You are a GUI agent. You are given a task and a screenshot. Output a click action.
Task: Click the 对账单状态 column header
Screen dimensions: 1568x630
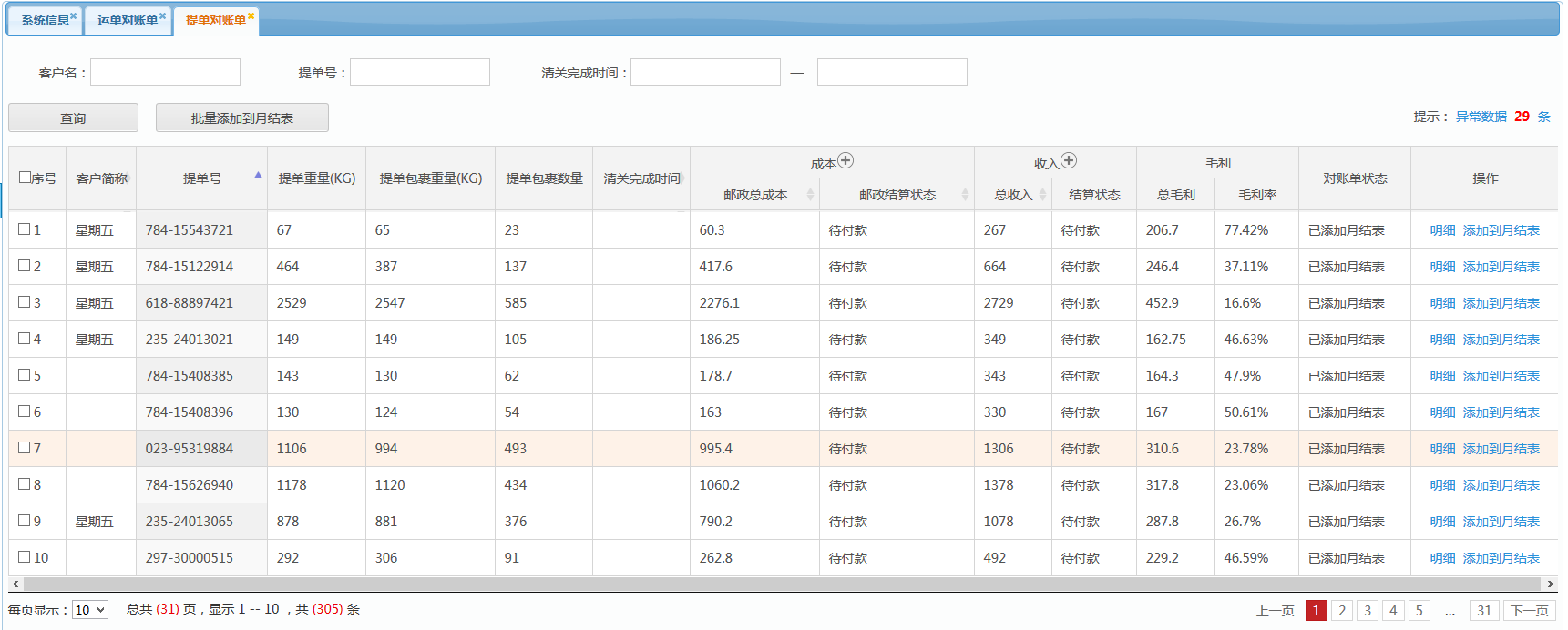click(x=1355, y=178)
